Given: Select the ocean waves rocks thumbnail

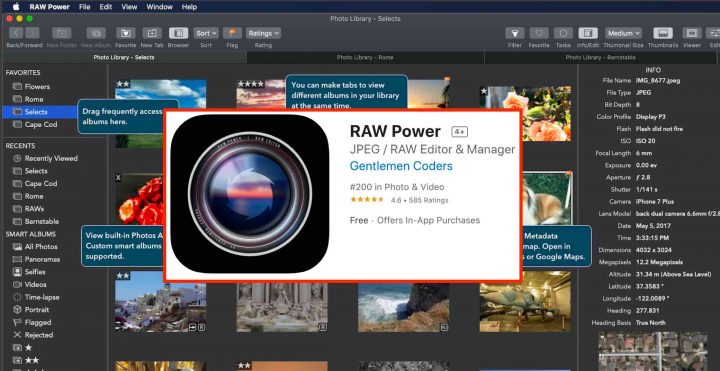Looking at the screenshot, I should (403, 307).
